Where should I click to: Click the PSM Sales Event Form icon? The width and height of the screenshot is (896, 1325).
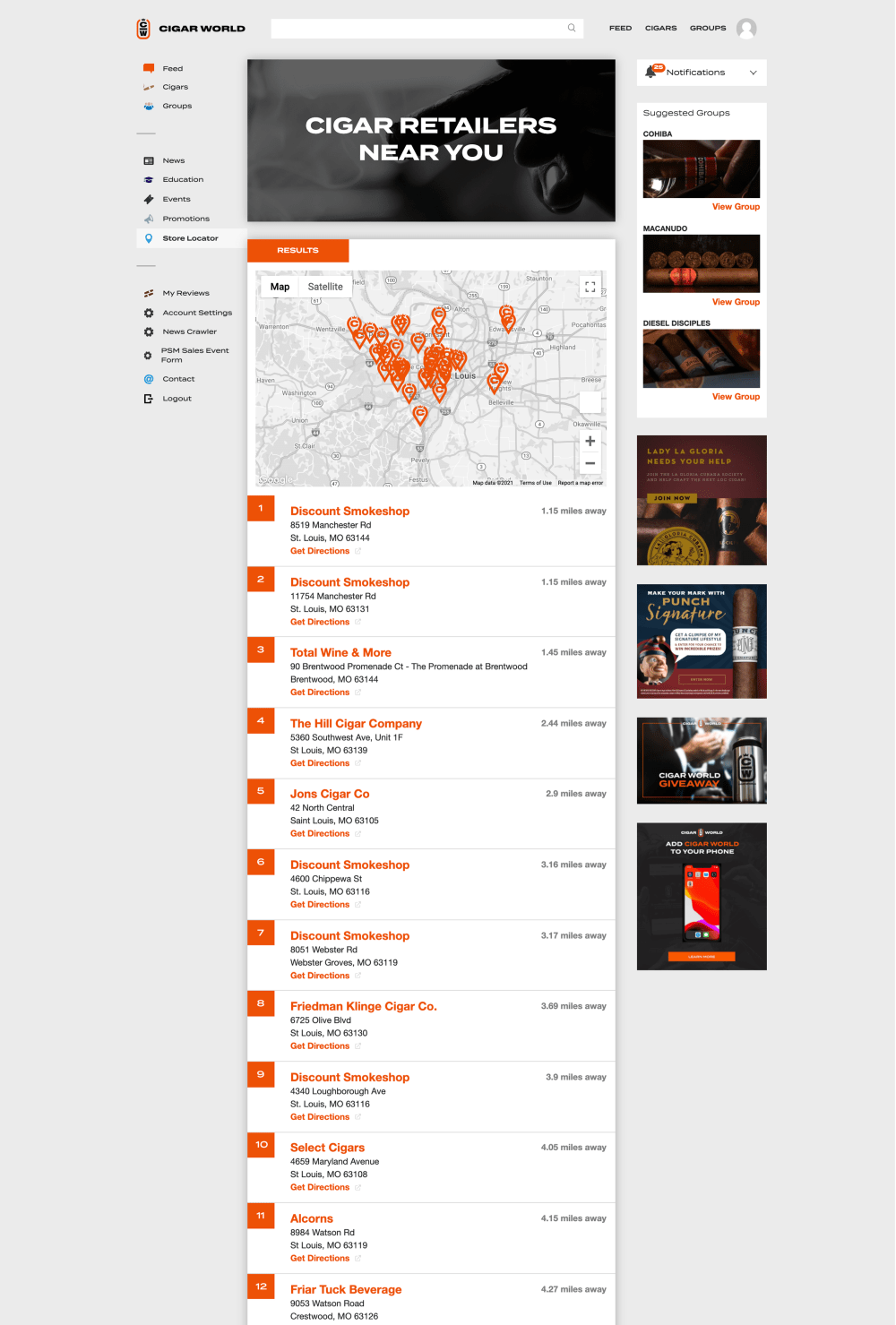coord(148,356)
